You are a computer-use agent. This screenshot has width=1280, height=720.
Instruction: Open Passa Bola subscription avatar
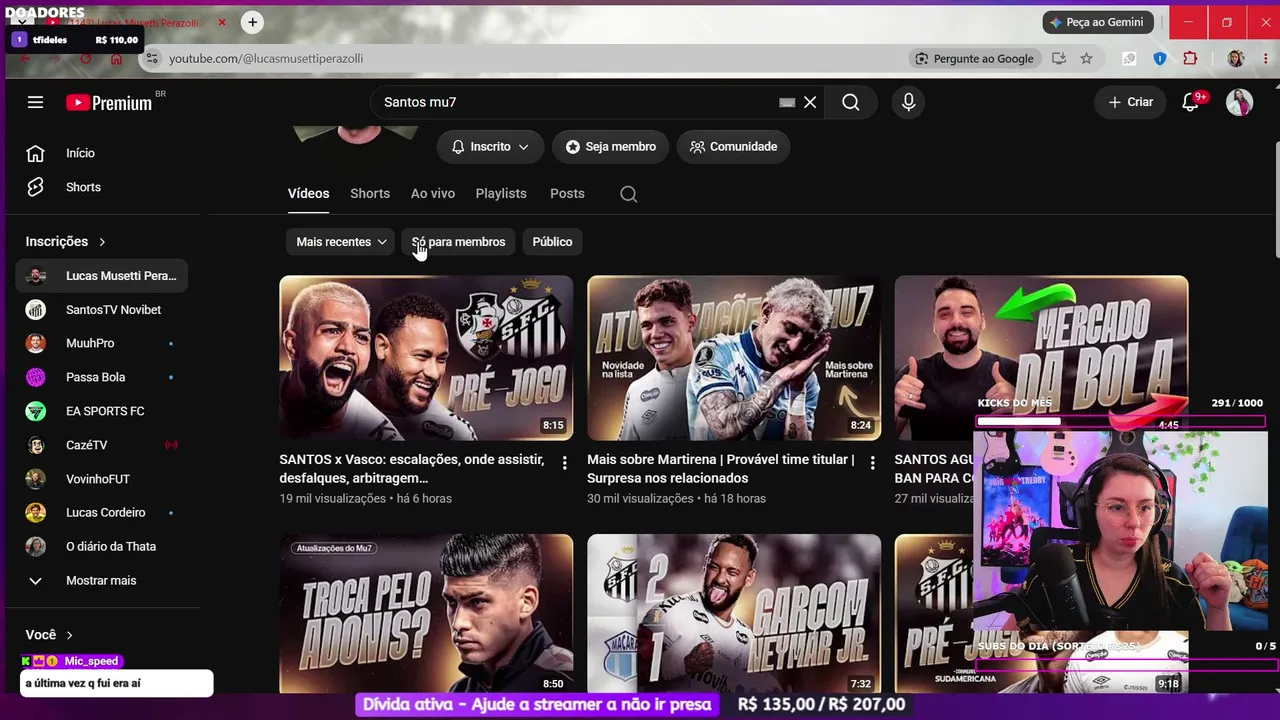[x=36, y=377]
